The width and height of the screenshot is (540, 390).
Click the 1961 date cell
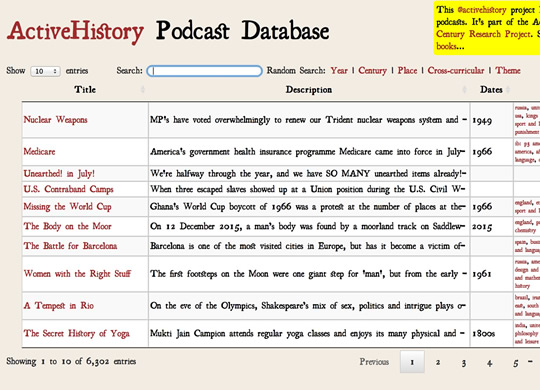(482, 274)
